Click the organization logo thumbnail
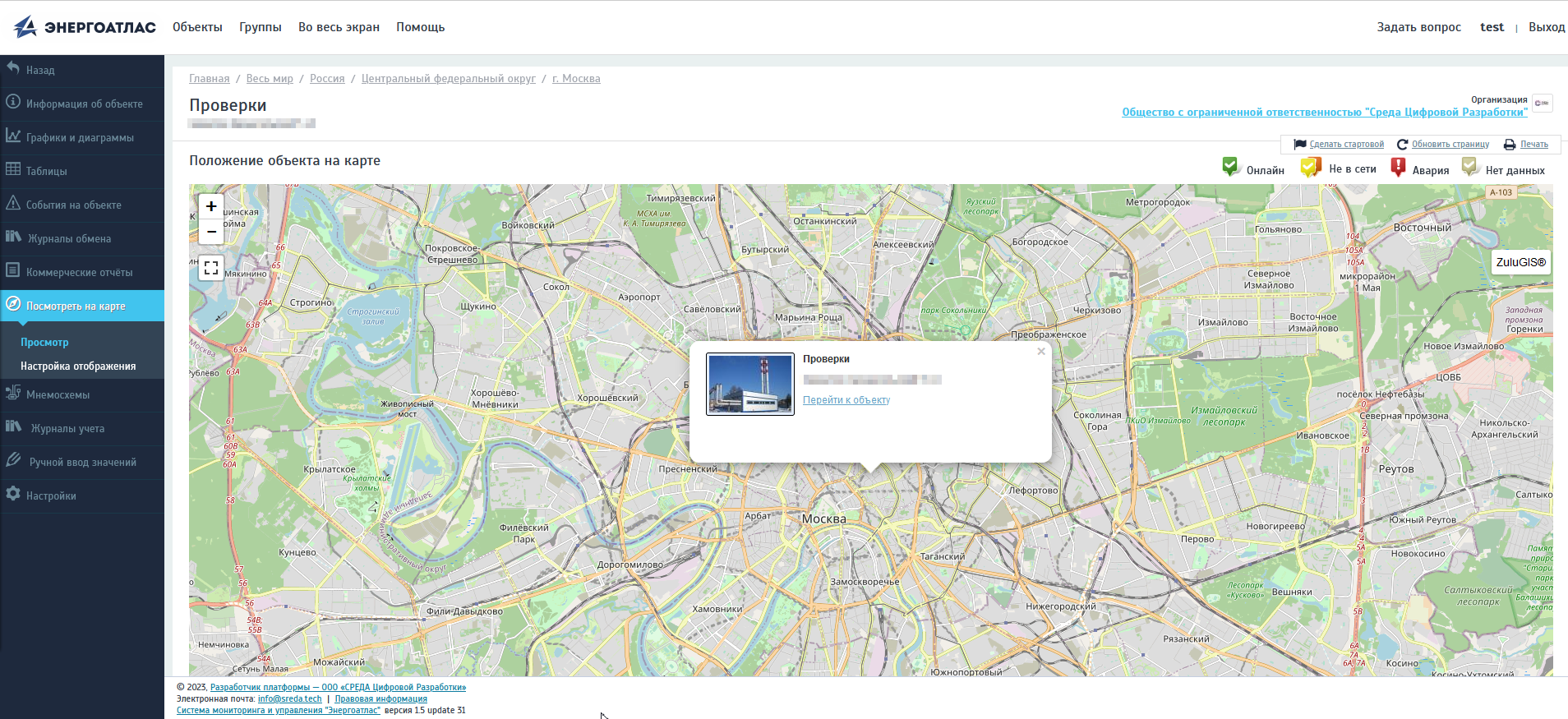This screenshot has height=719, width=1568. [1542, 104]
